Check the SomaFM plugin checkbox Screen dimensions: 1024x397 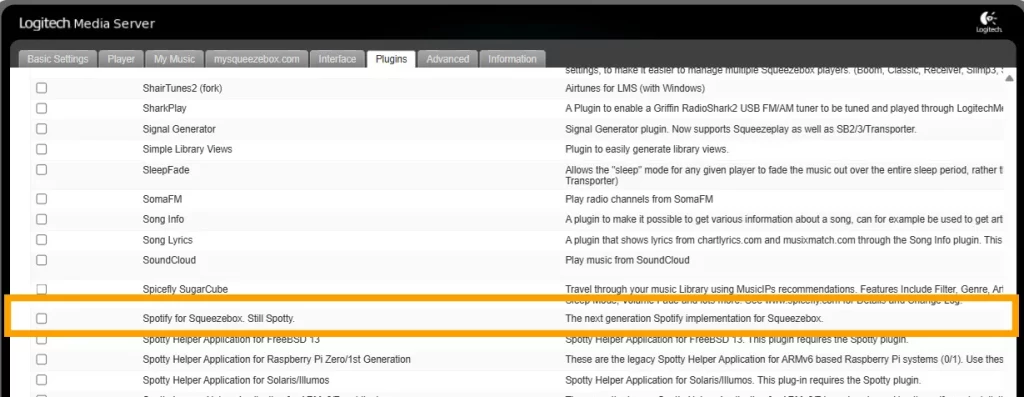(42, 198)
